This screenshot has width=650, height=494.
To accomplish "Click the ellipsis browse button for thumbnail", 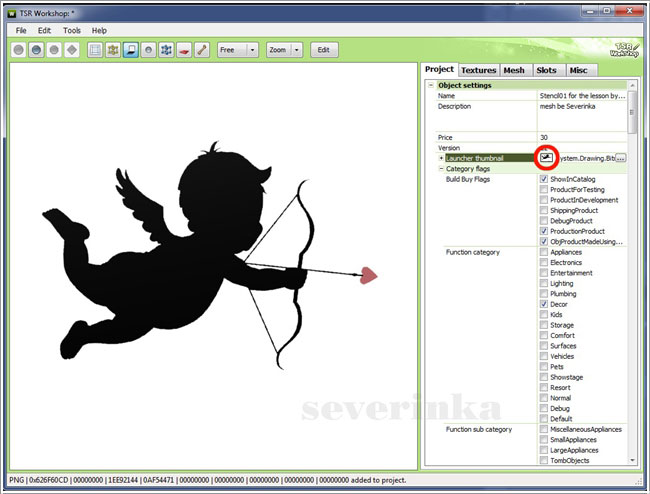I will tap(620, 158).
